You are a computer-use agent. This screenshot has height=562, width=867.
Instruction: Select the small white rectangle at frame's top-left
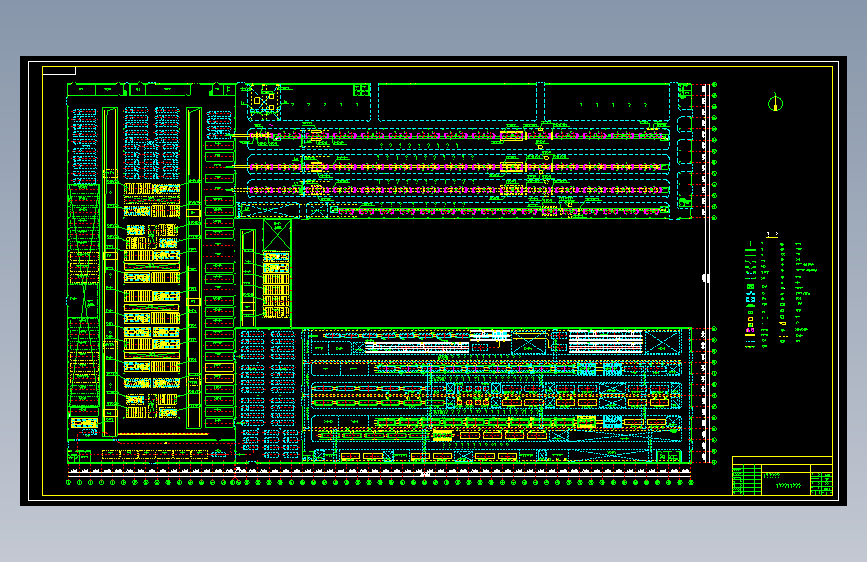pos(59,70)
